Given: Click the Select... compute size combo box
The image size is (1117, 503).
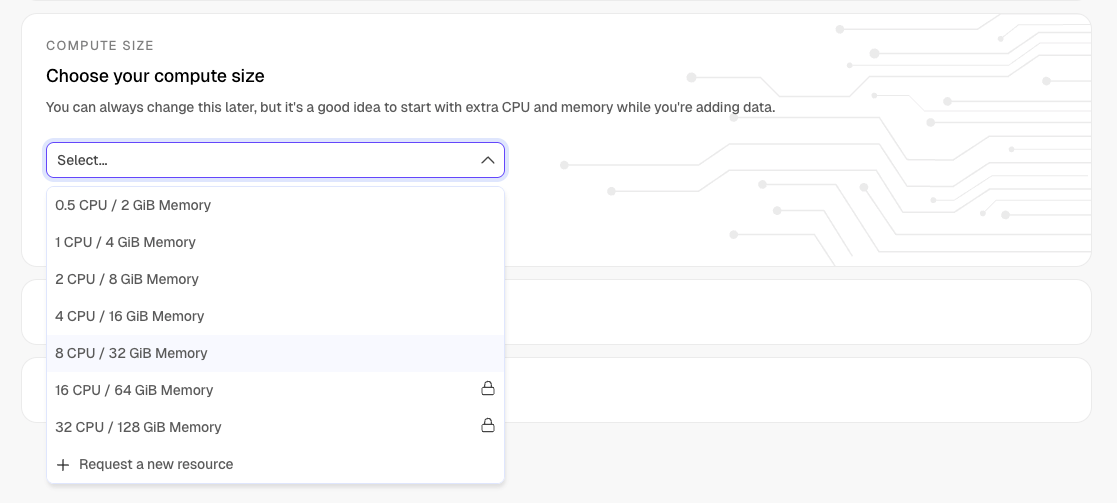Looking at the screenshot, I should [260, 160].
